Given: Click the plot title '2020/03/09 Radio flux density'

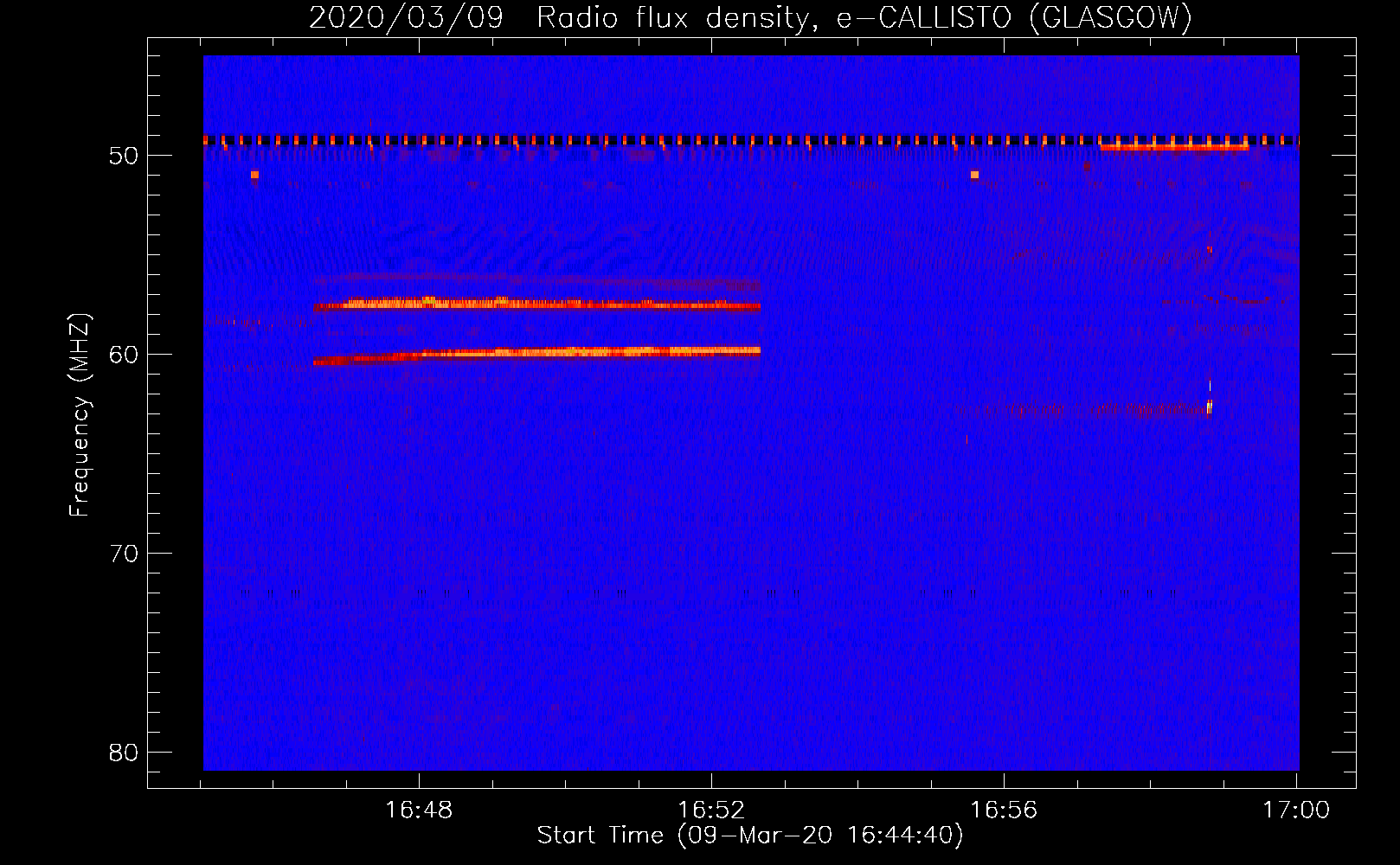Looking at the screenshot, I should [750, 17].
